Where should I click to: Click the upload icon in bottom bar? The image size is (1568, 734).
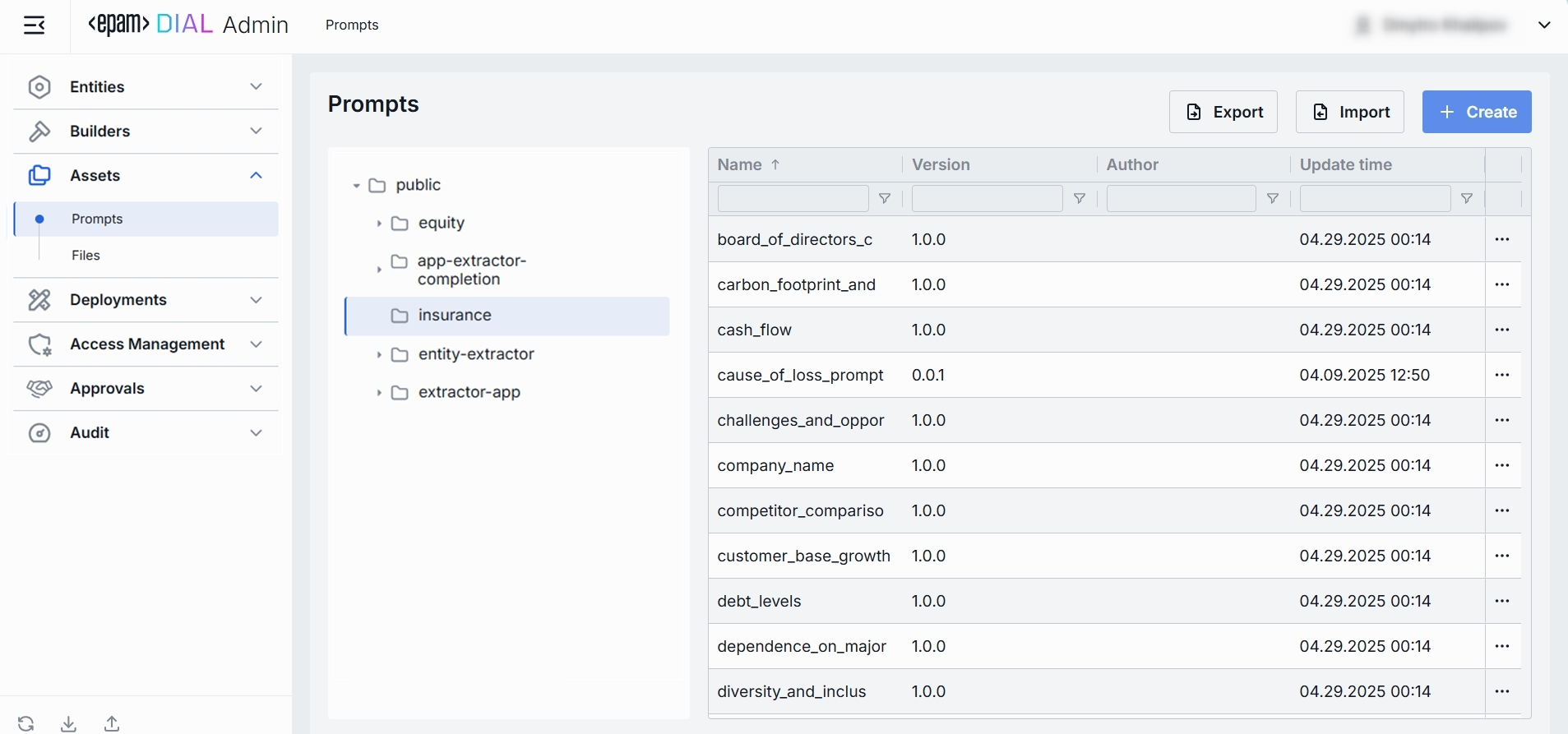tap(112, 723)
